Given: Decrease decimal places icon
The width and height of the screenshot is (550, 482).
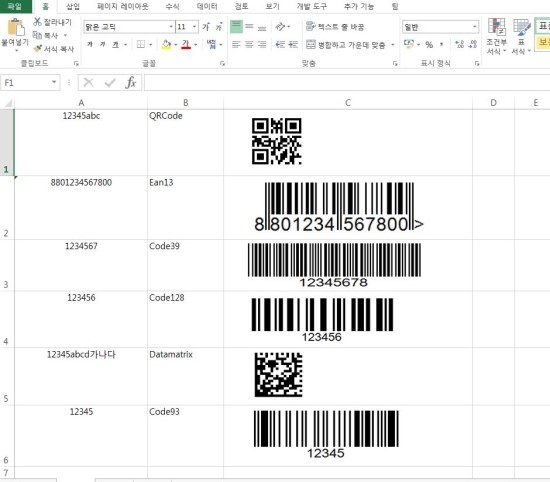Looking at the screenshot, I should 473,45.
